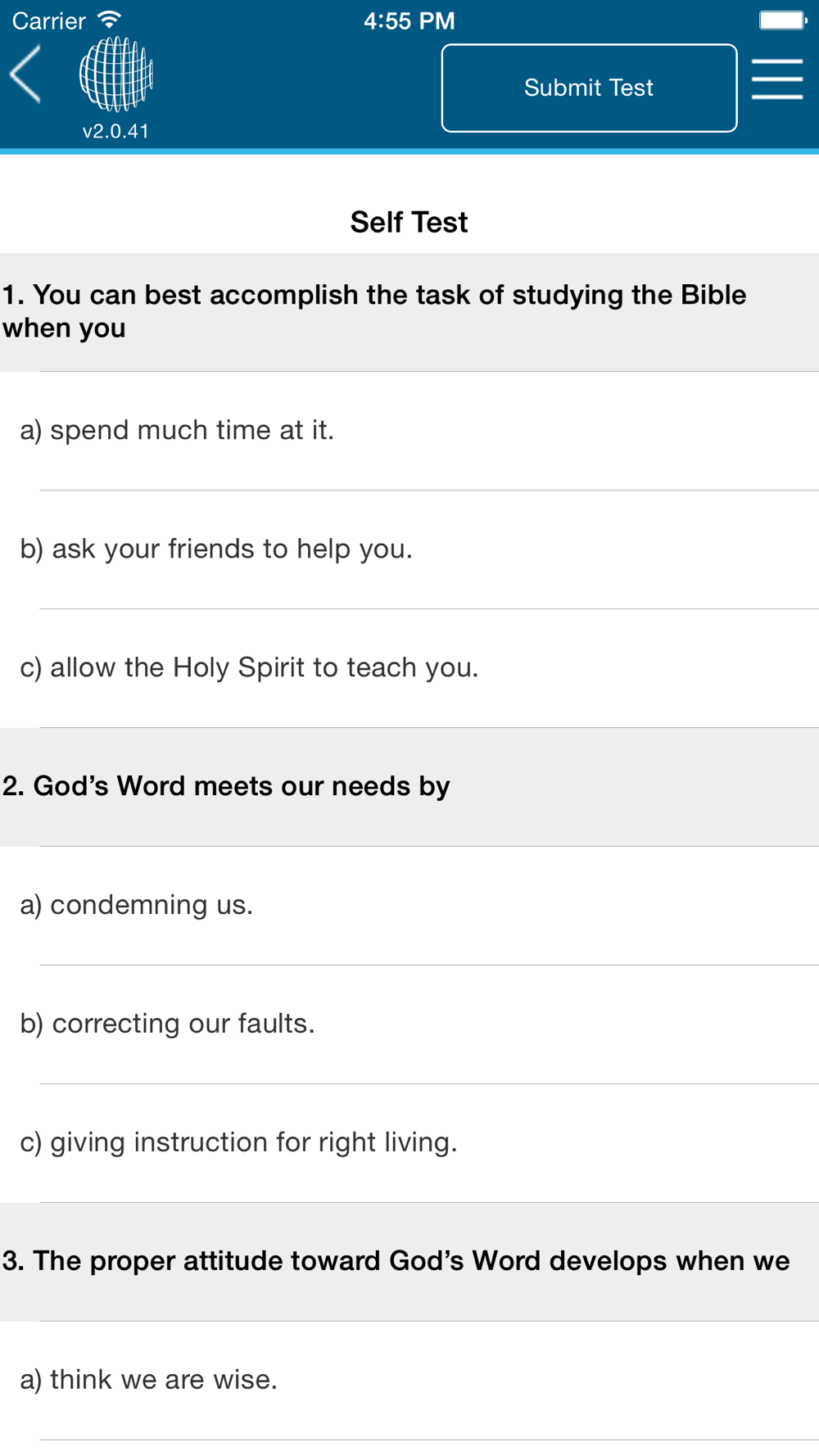Screen dimensions: 819x1456
Task: Tap the 4:55 PM status bar clock
Action: click(x=409, y=20)
